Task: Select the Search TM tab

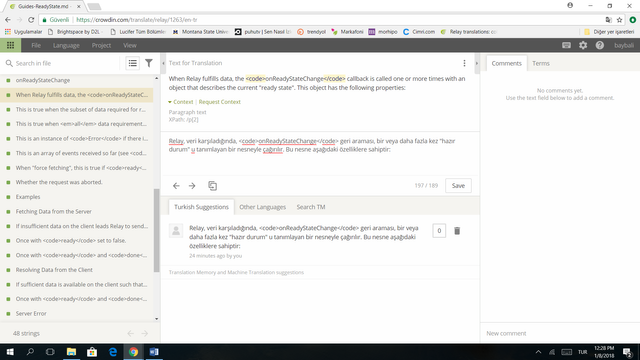Action: 311,207
